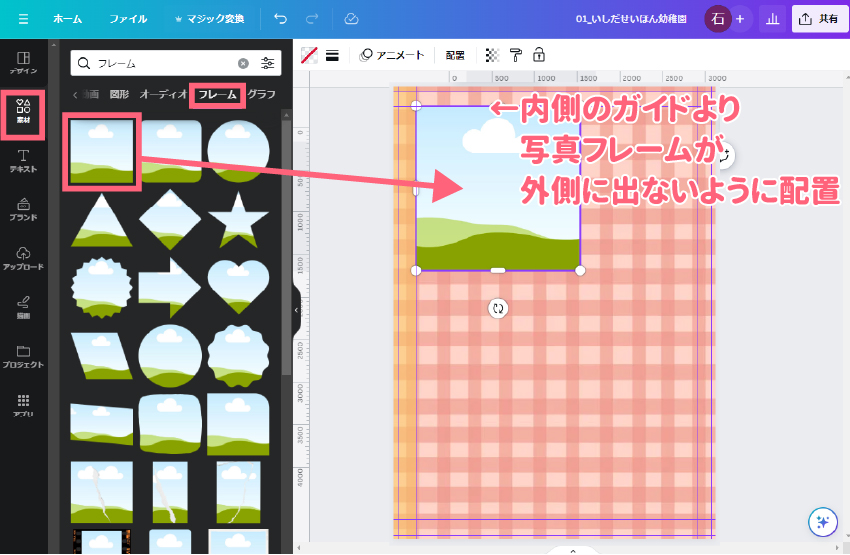Switch to オーディオ audio tab
This screenshot has height=555, width=850.
click(x=163, y=94)
